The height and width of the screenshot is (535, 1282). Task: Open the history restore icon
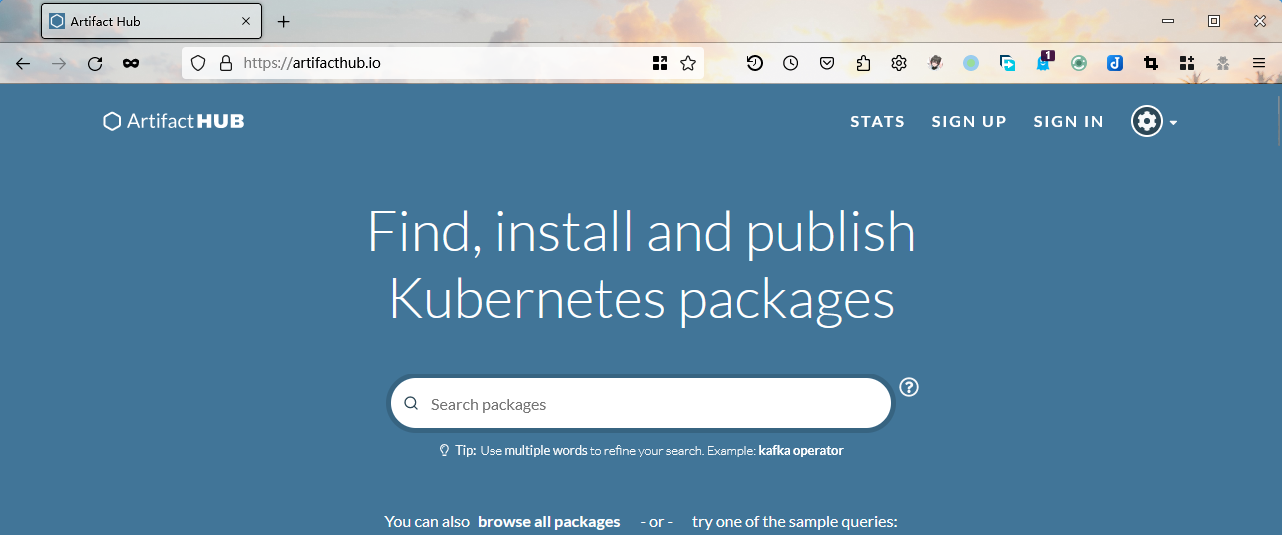[755, 63]
